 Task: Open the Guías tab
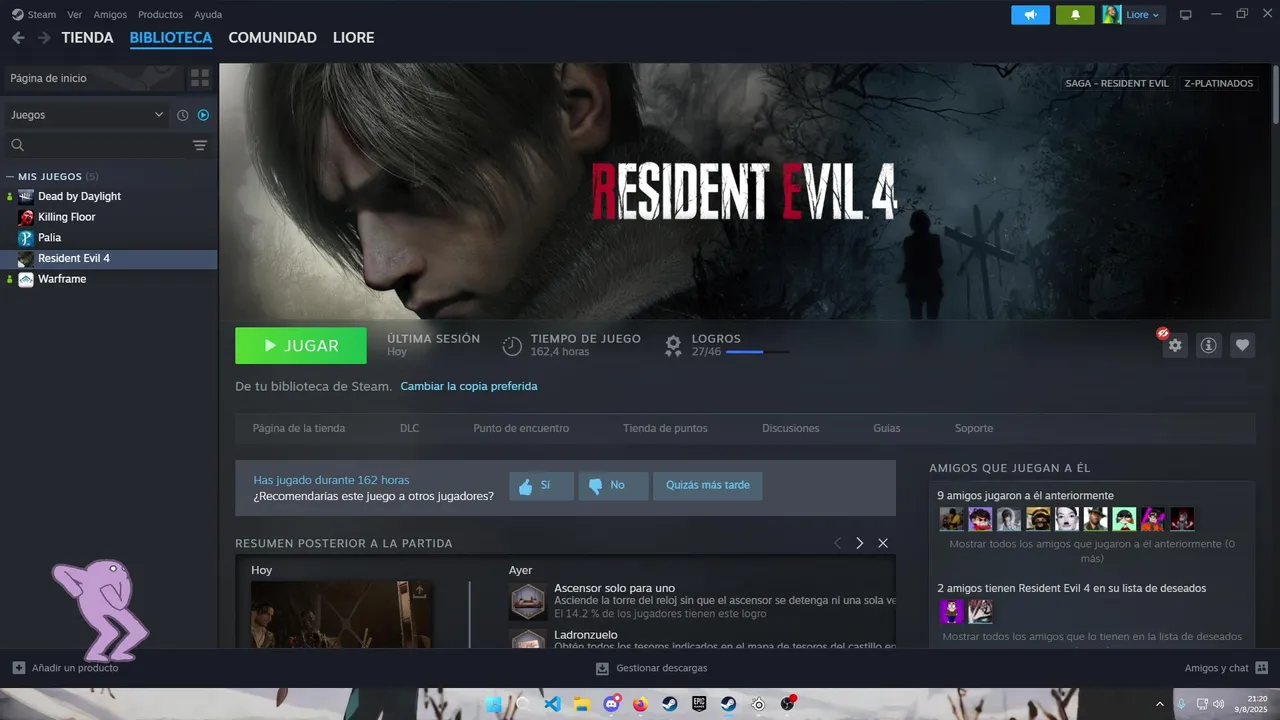click(x=886, y=428)
